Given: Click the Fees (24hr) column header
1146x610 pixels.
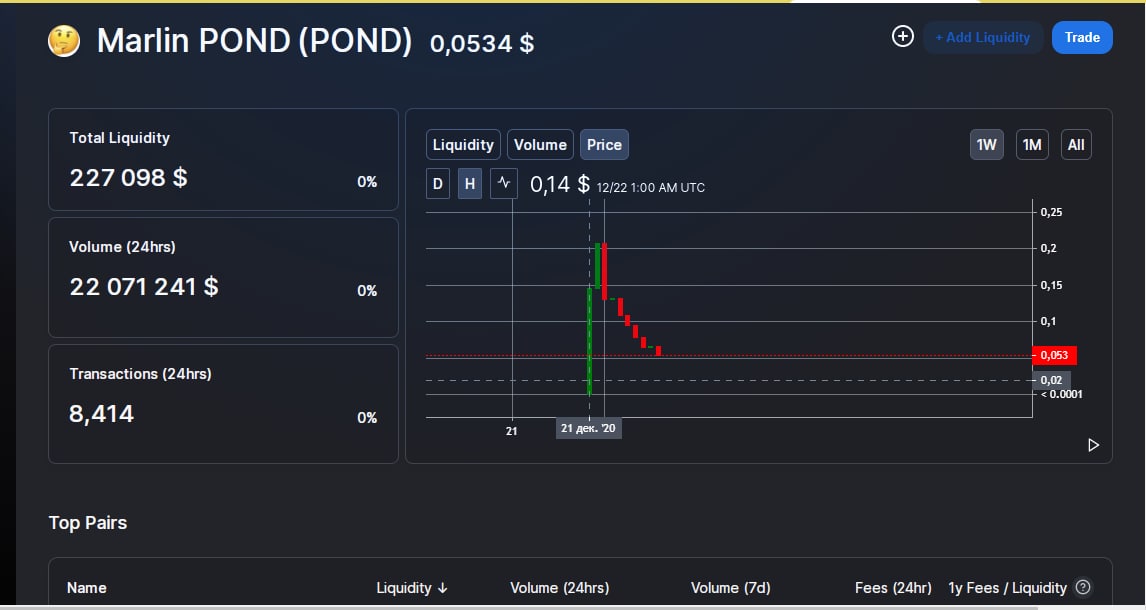Looking at the screenshot, I should pos(893,587).
